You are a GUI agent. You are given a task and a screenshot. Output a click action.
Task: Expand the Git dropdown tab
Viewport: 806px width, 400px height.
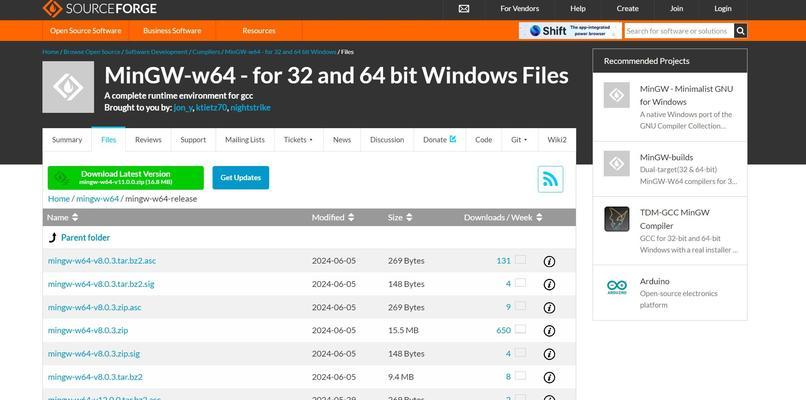[519, 140]
